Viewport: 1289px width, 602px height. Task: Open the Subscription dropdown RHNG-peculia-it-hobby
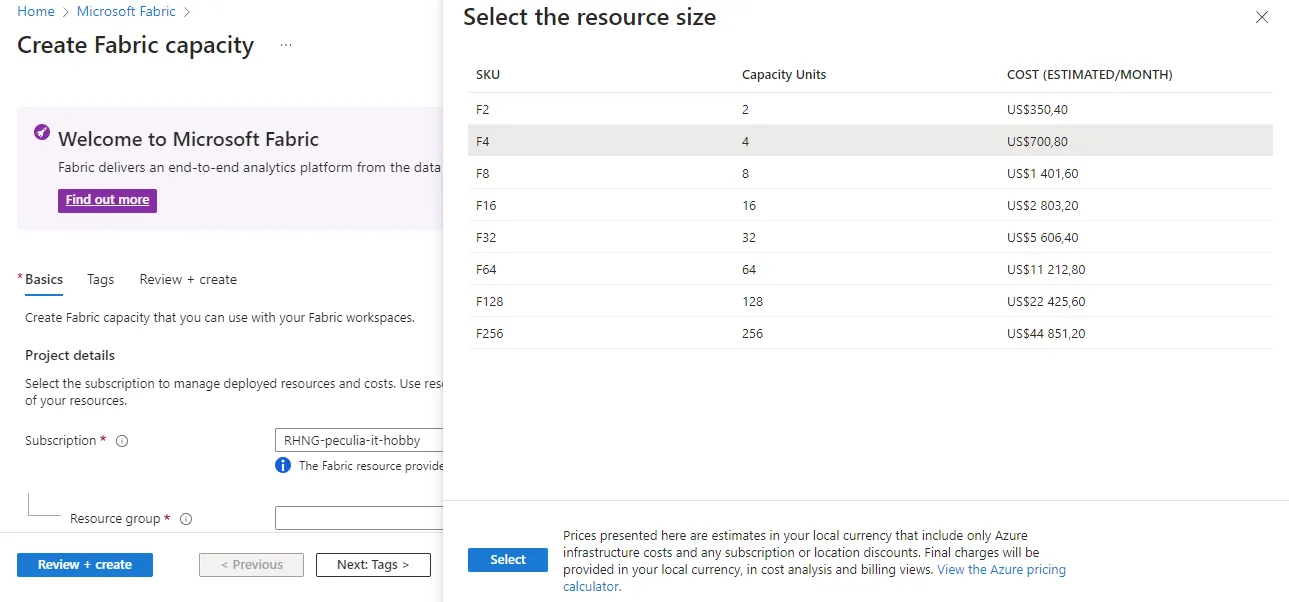click(x=359, y=440)
